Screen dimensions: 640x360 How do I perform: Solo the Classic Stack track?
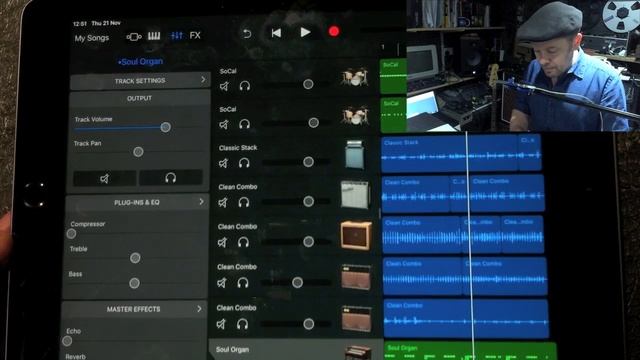(244, 163)
